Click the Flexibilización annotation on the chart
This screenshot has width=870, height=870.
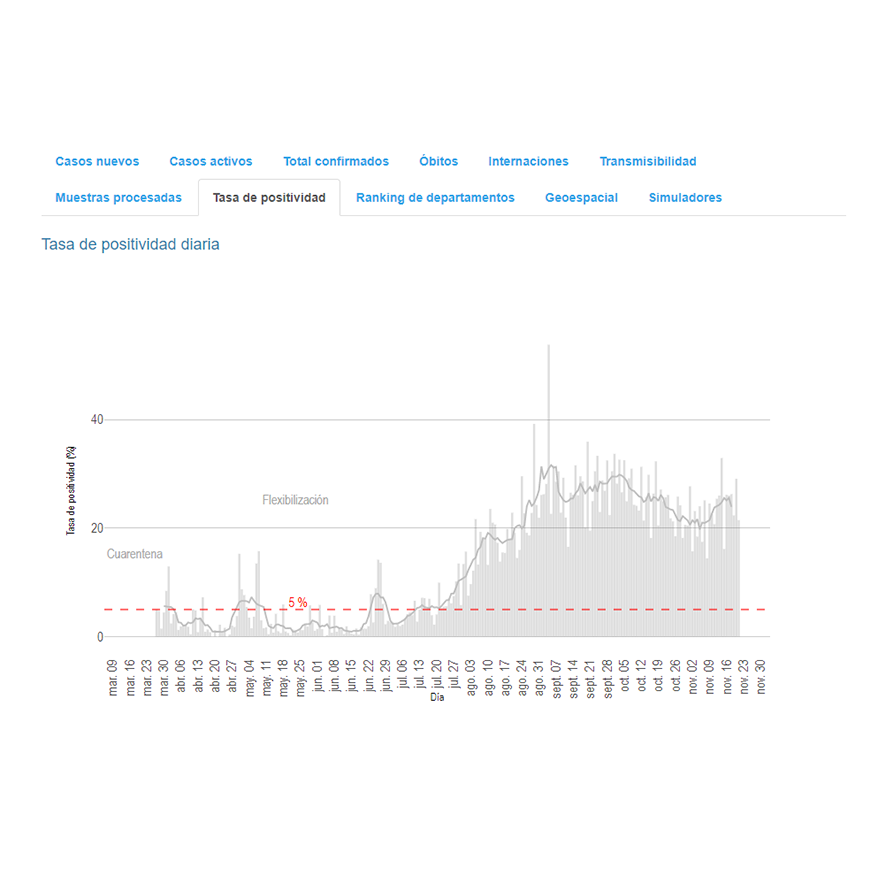[x=295, y=500]
